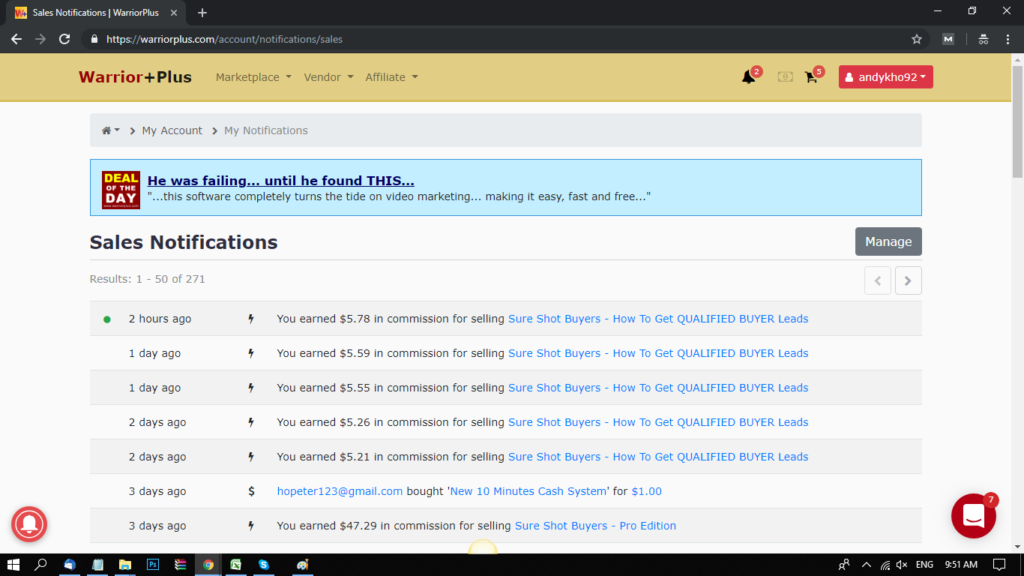Click the browser forward arrow
Screen dimensions: 1024x576
40,39
